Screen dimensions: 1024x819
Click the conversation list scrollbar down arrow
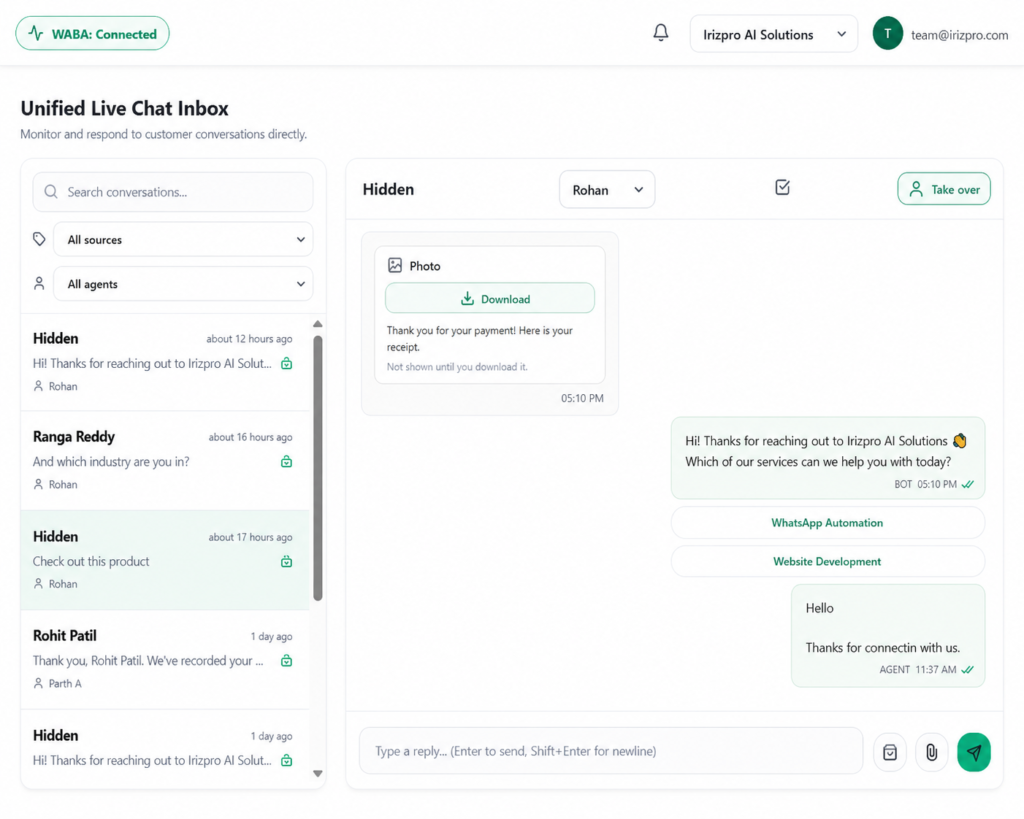coord(318,774)
